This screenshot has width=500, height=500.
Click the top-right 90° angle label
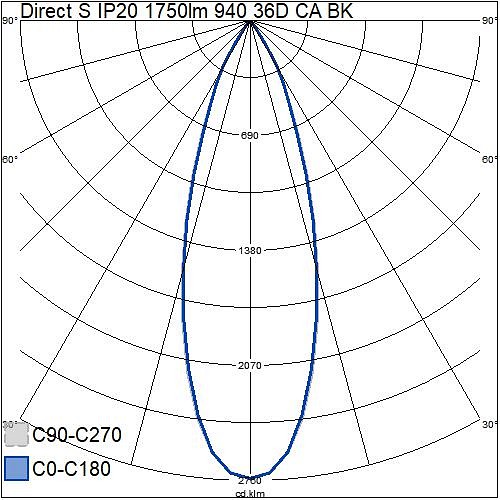point(489,21)
